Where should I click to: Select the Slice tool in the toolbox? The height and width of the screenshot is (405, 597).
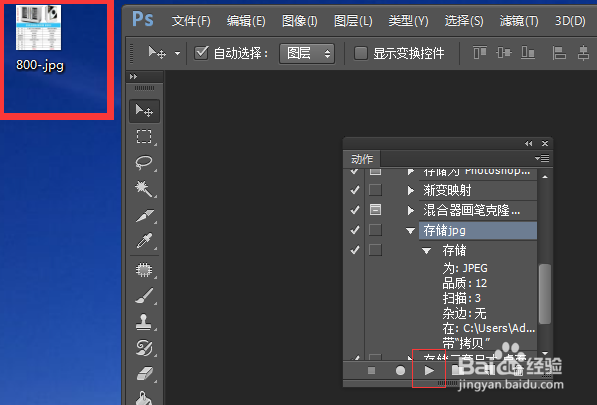click(144, 215)
